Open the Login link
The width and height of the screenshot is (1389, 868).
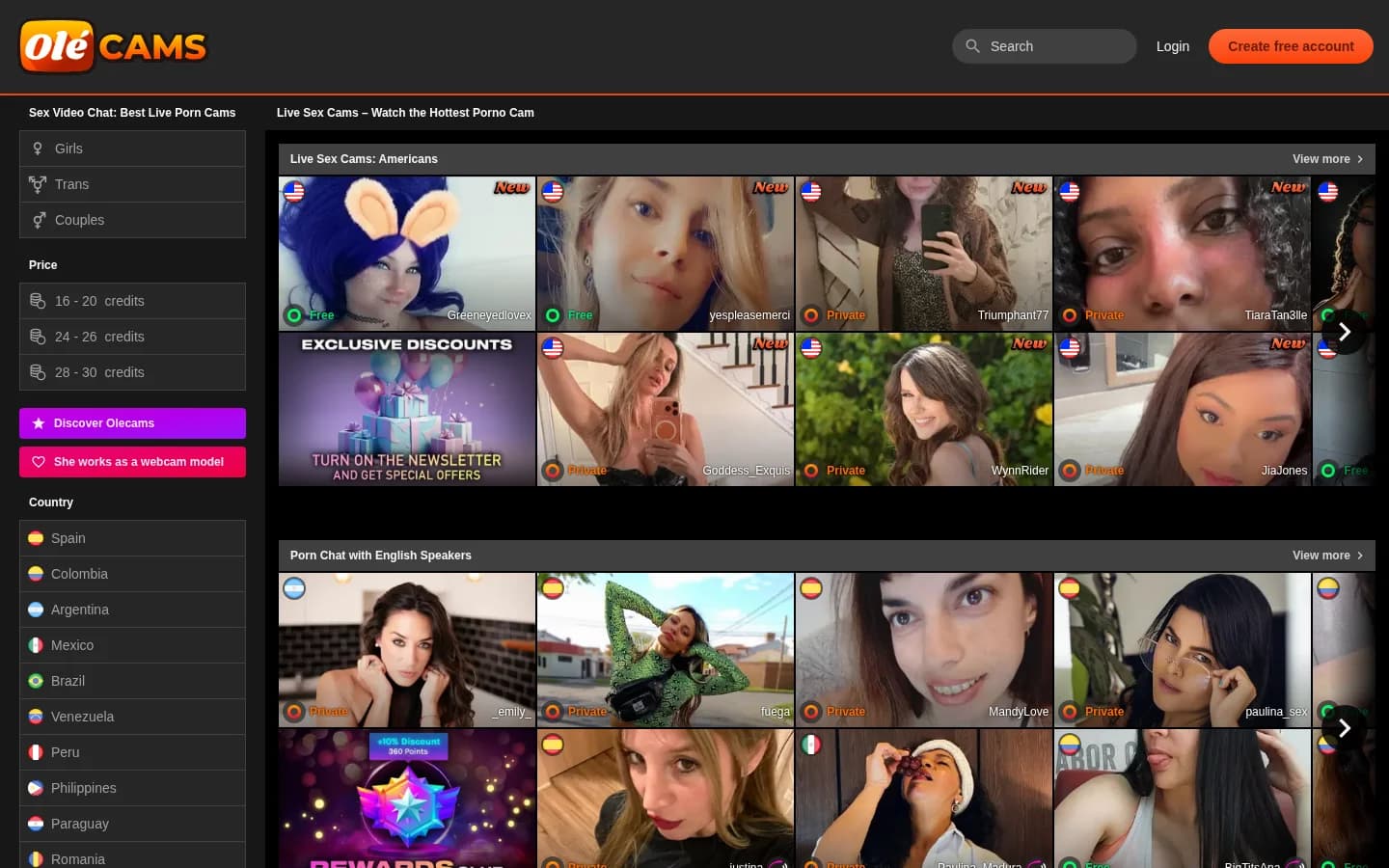click(x=1173, y=46)
